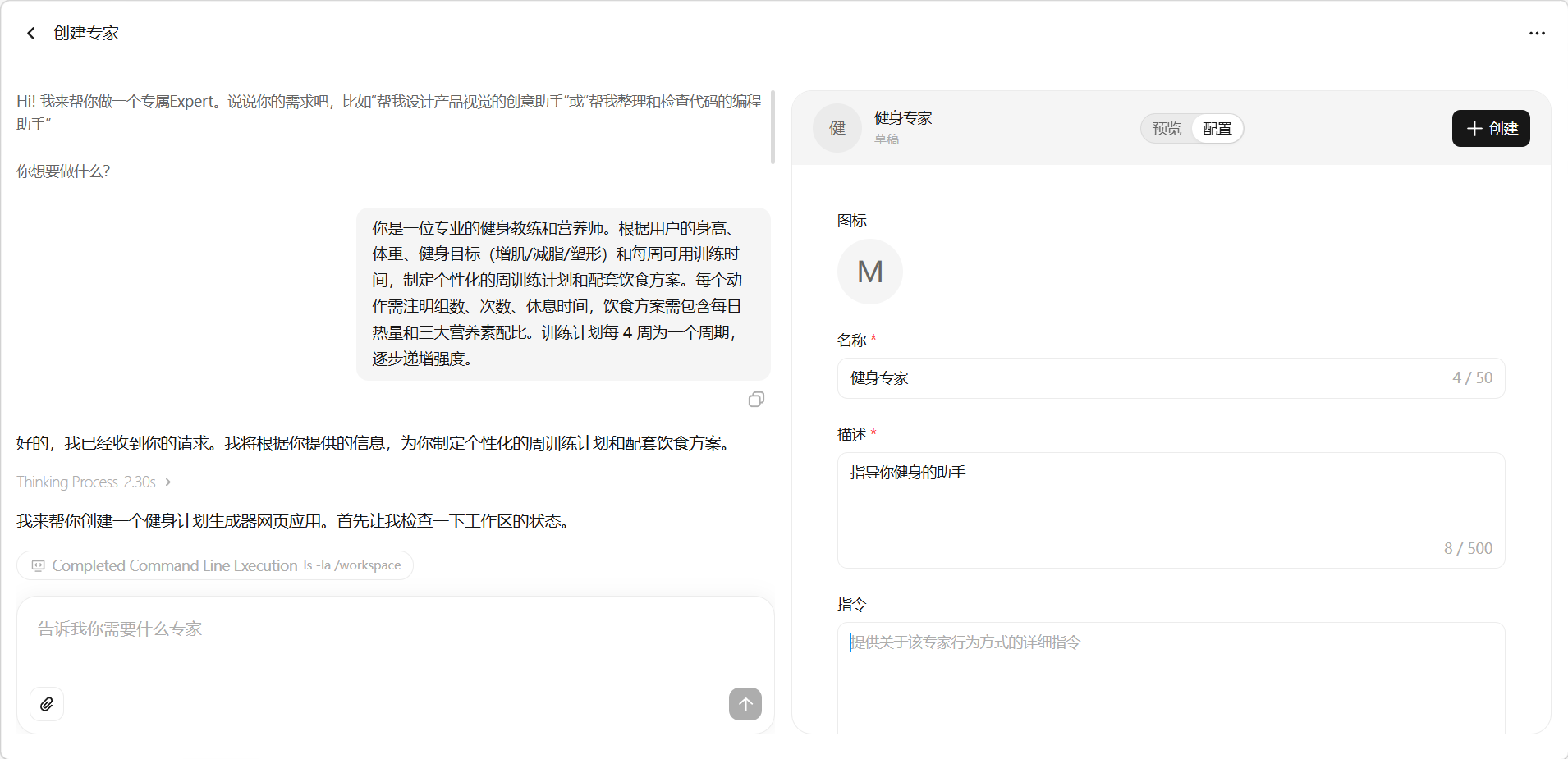1568x759 pixels.
Task: Click the terminal icon in Completed Command chip
Action: tap(38, 566)
